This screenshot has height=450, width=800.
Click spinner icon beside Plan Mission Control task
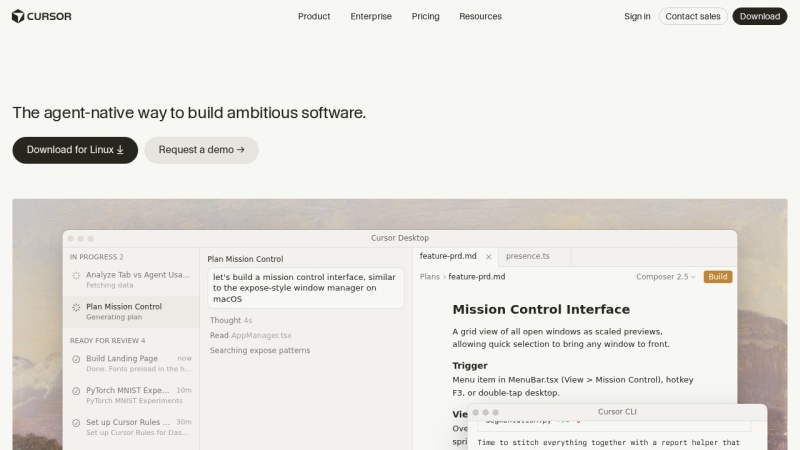[x=76, y=307]
